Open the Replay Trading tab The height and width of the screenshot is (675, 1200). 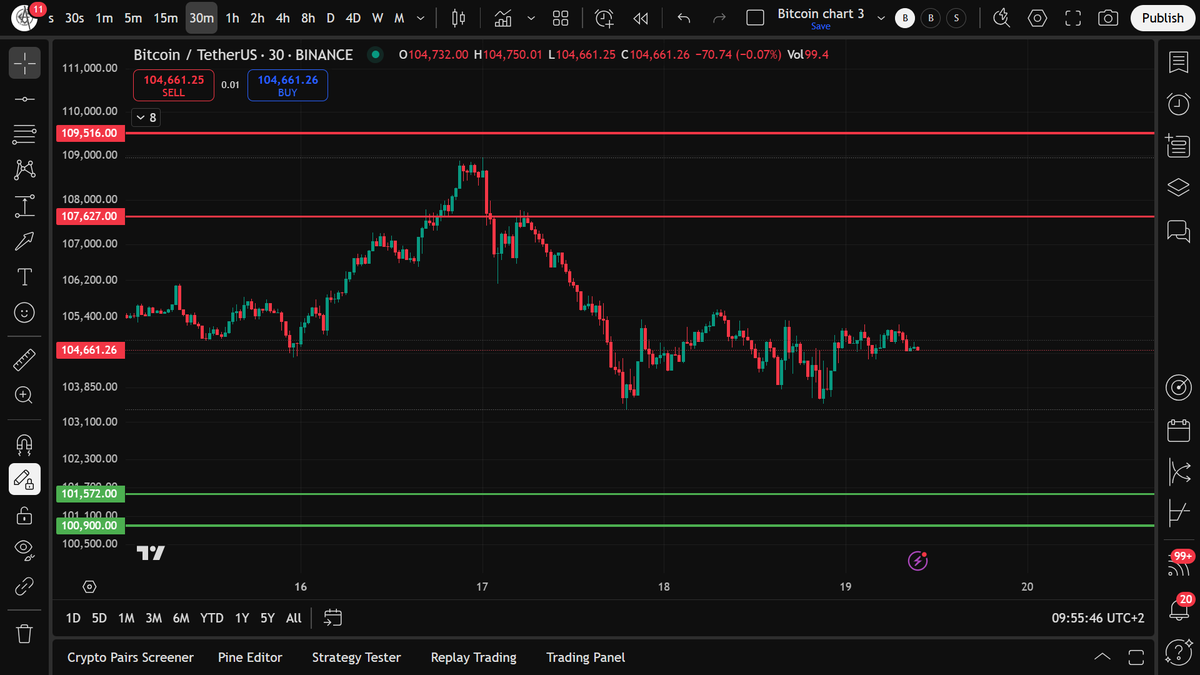(473, 657)
